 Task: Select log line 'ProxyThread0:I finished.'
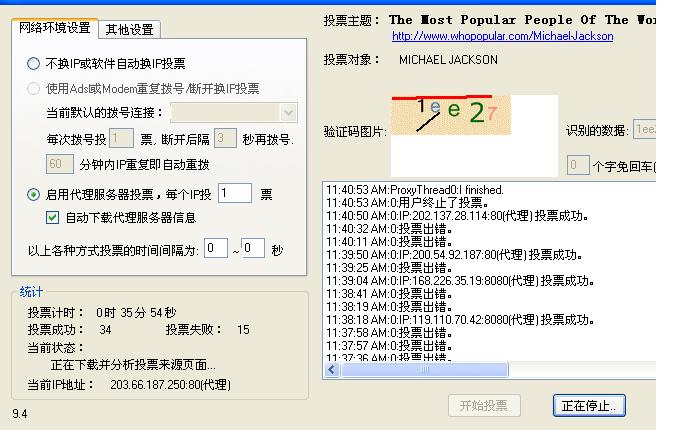[415, 190]
